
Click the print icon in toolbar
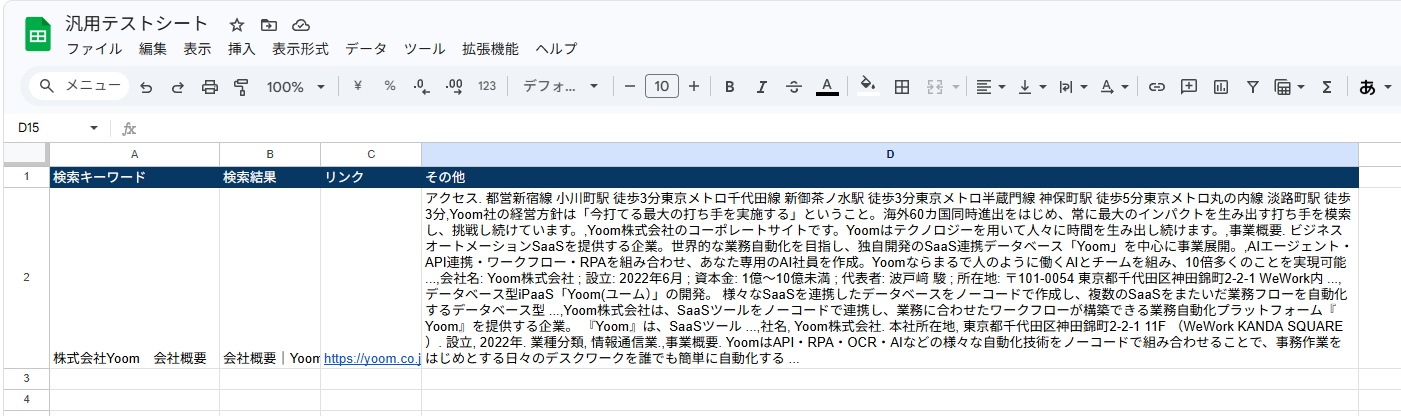pyautogui.click(x=210, y=87)
